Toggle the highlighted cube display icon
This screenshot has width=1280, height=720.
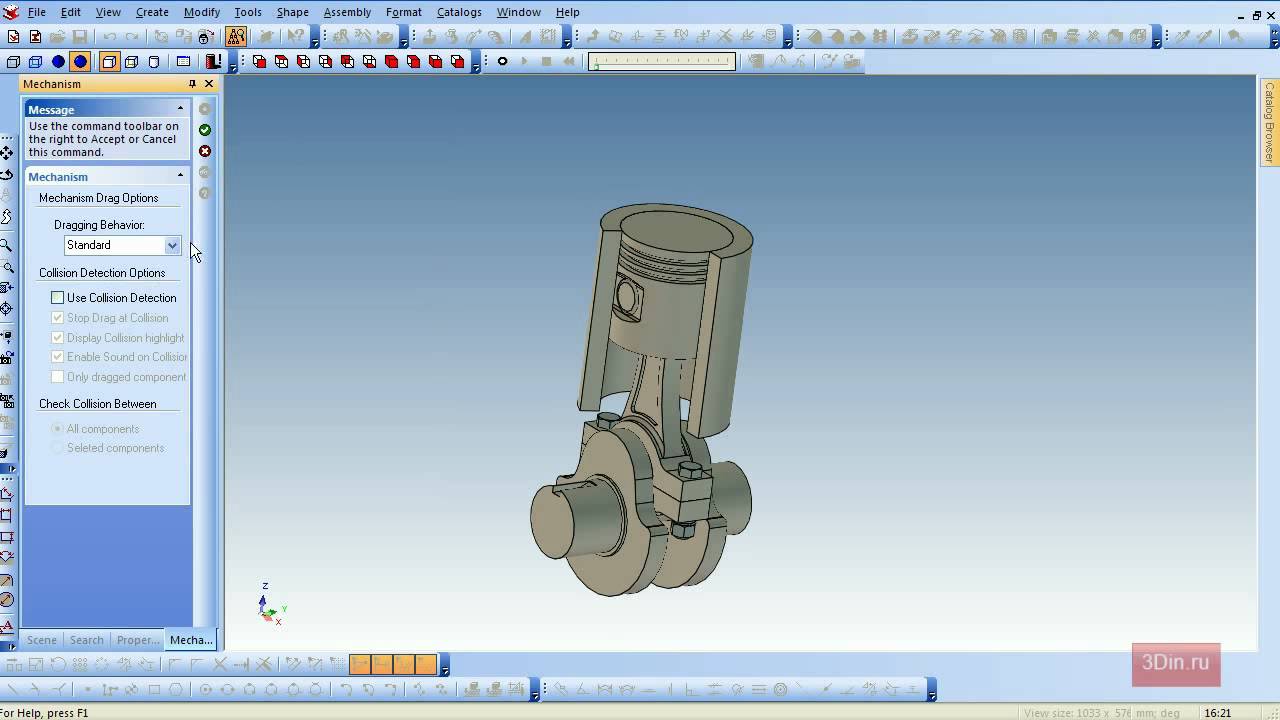(109, 62)
